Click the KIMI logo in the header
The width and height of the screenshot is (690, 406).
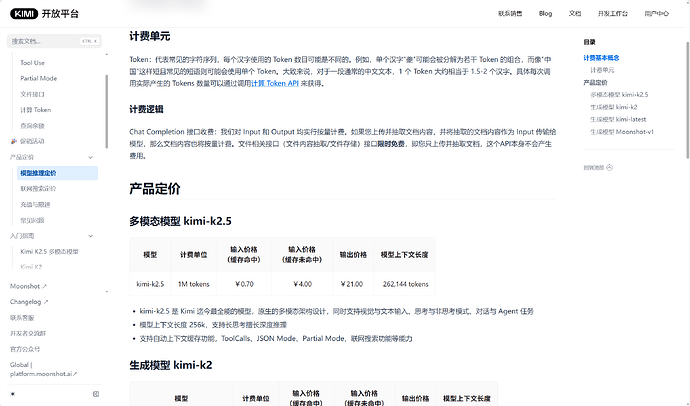pos(24,14)
